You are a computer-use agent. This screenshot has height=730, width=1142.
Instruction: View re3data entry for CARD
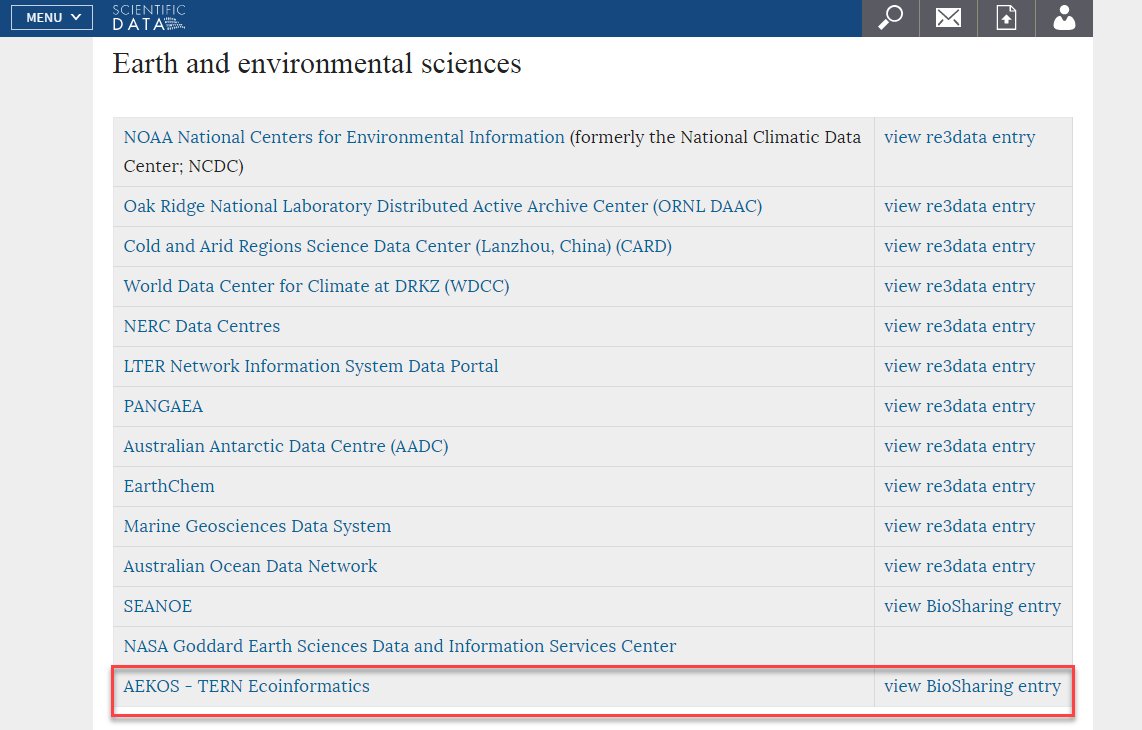959,246
